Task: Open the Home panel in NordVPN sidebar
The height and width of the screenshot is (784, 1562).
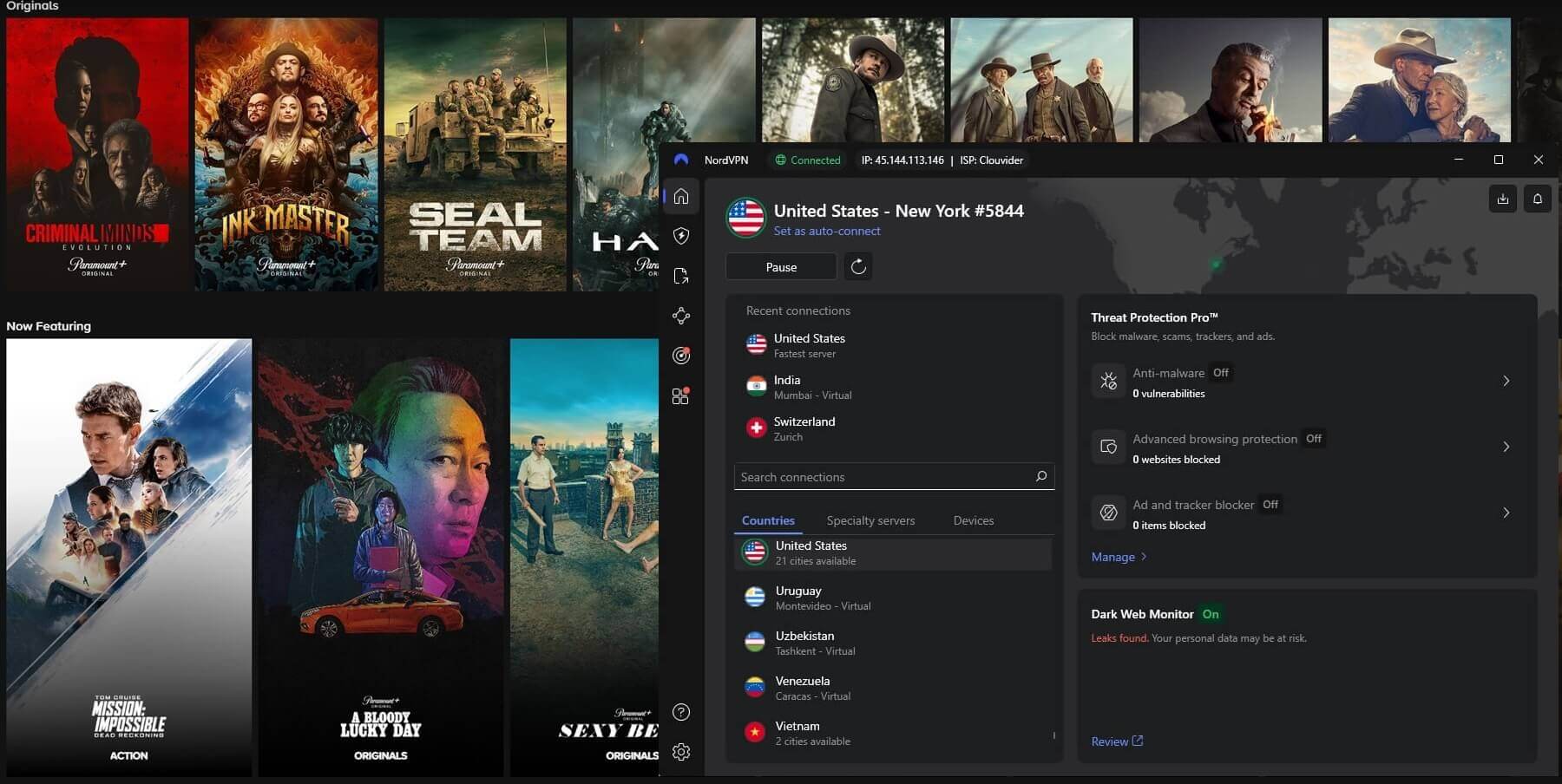Action: tap(681, 196)
